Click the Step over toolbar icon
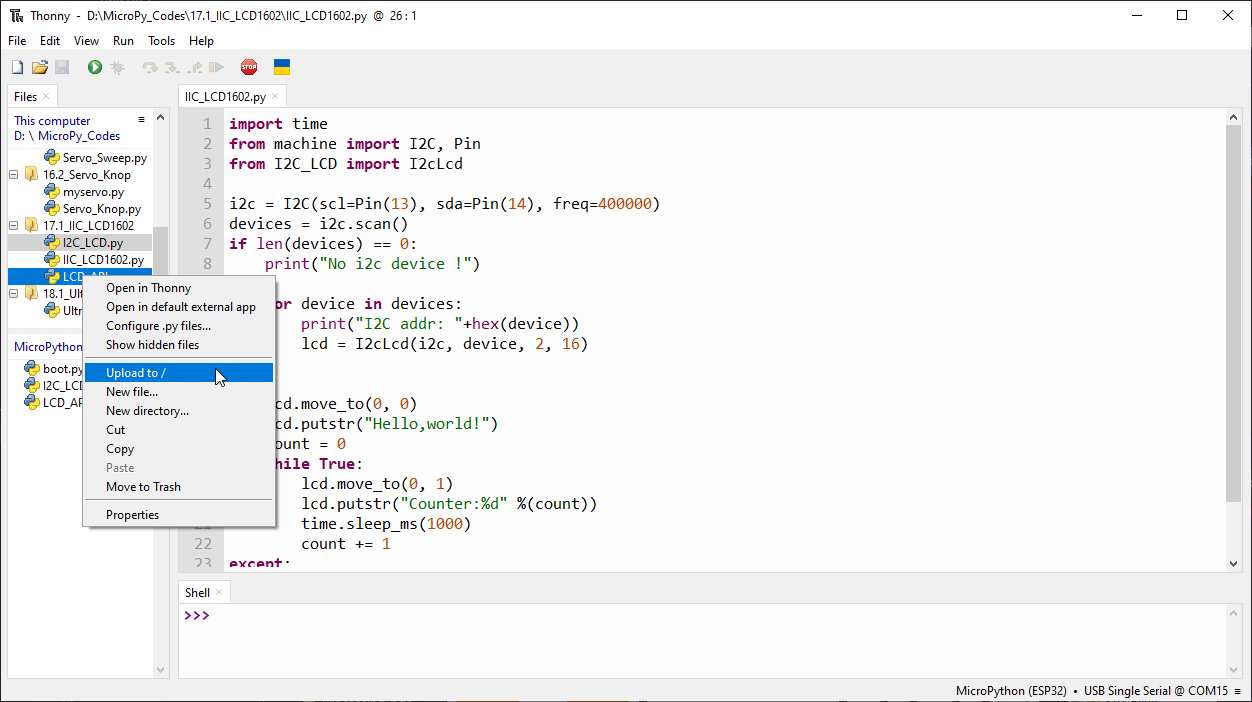1252x702 pixels. (150, 67)
